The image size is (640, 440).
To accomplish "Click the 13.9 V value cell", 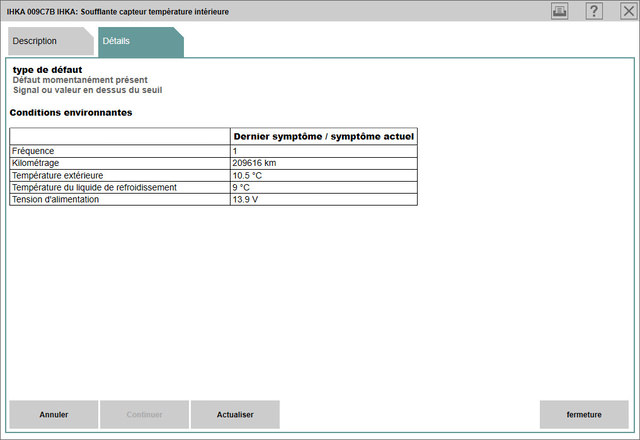I will (324, 199).
